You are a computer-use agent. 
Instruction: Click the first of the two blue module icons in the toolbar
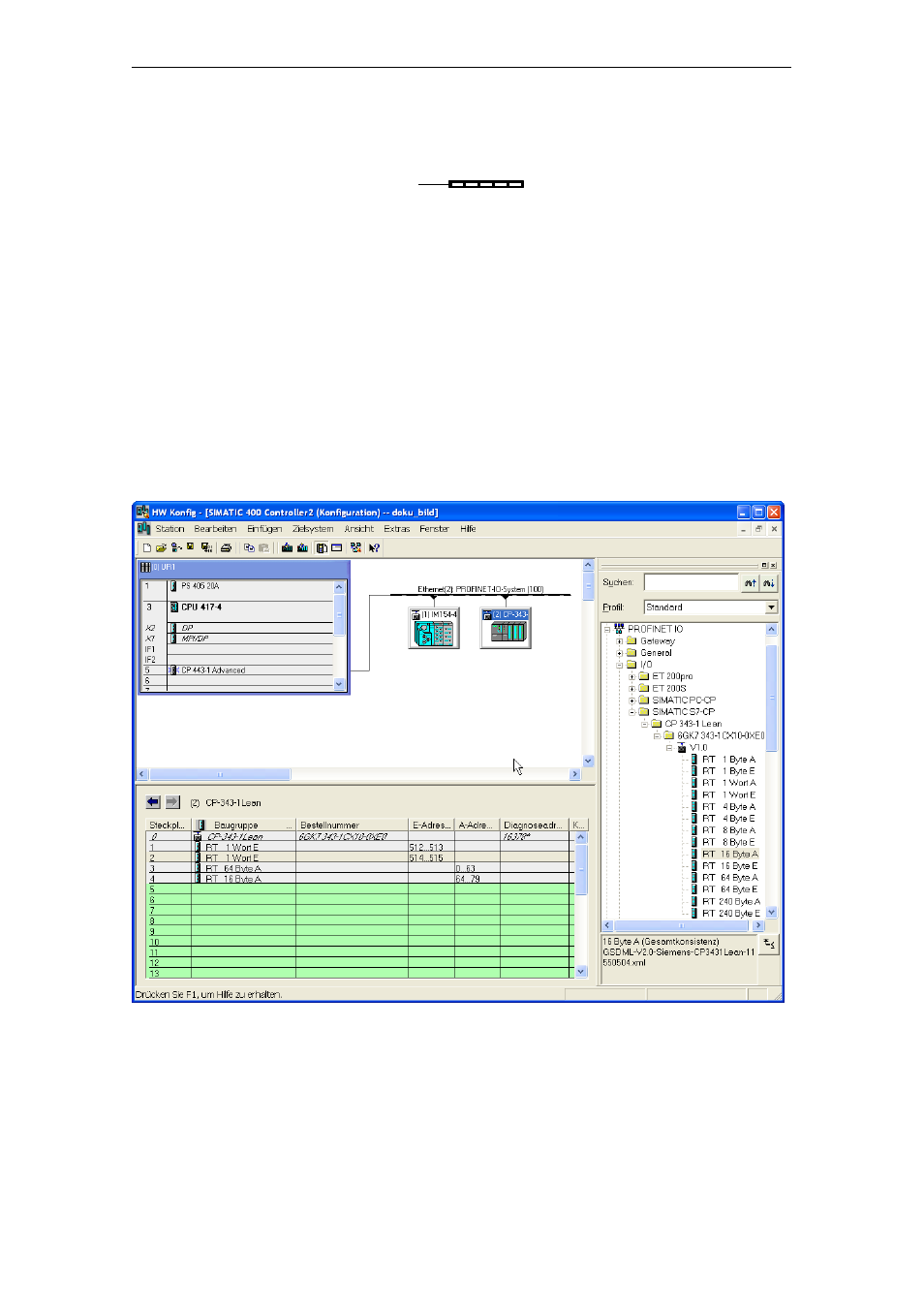[x=287, y=548]
